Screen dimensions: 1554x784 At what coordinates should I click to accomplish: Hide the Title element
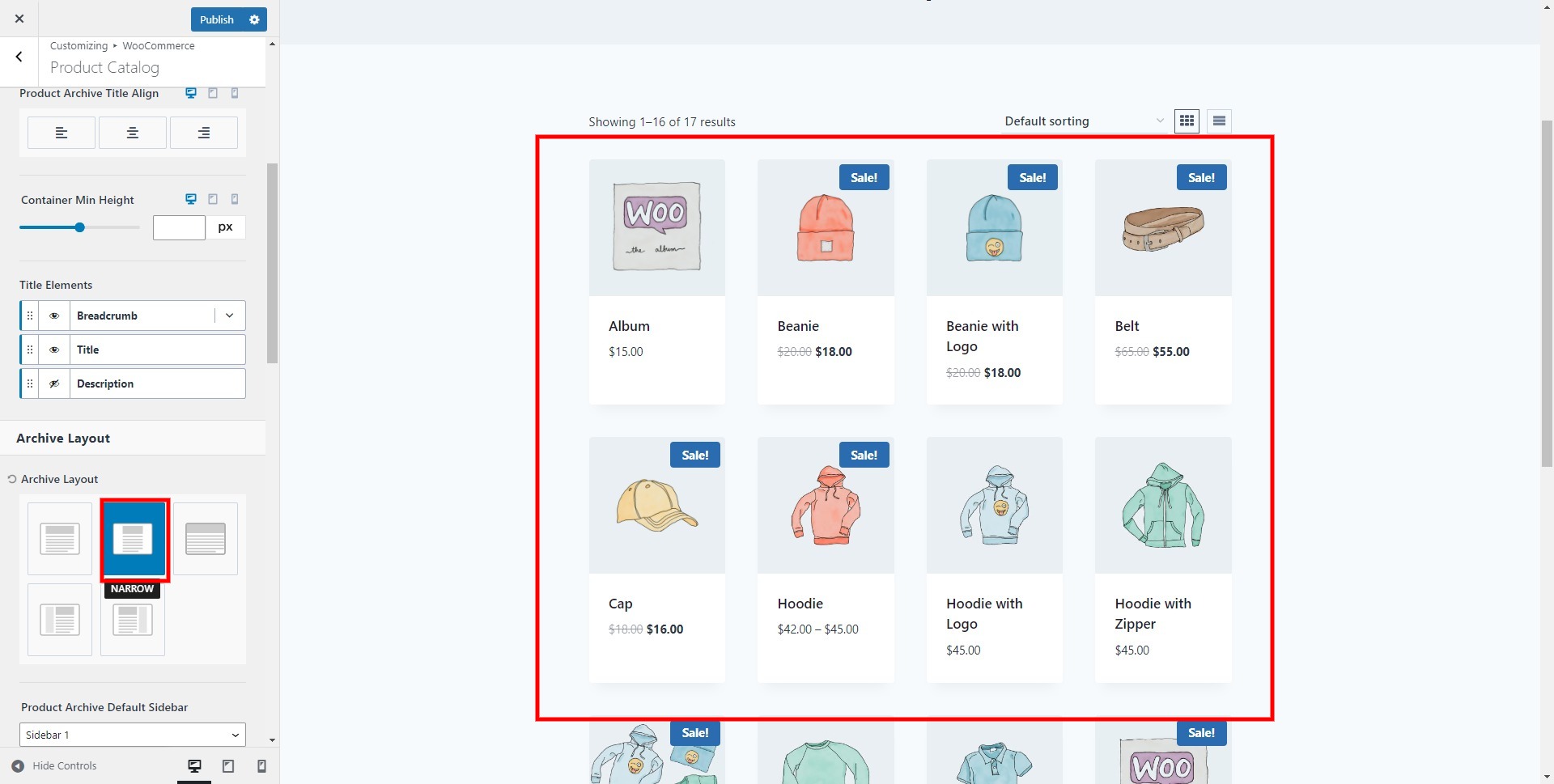[x=54, y=350]
